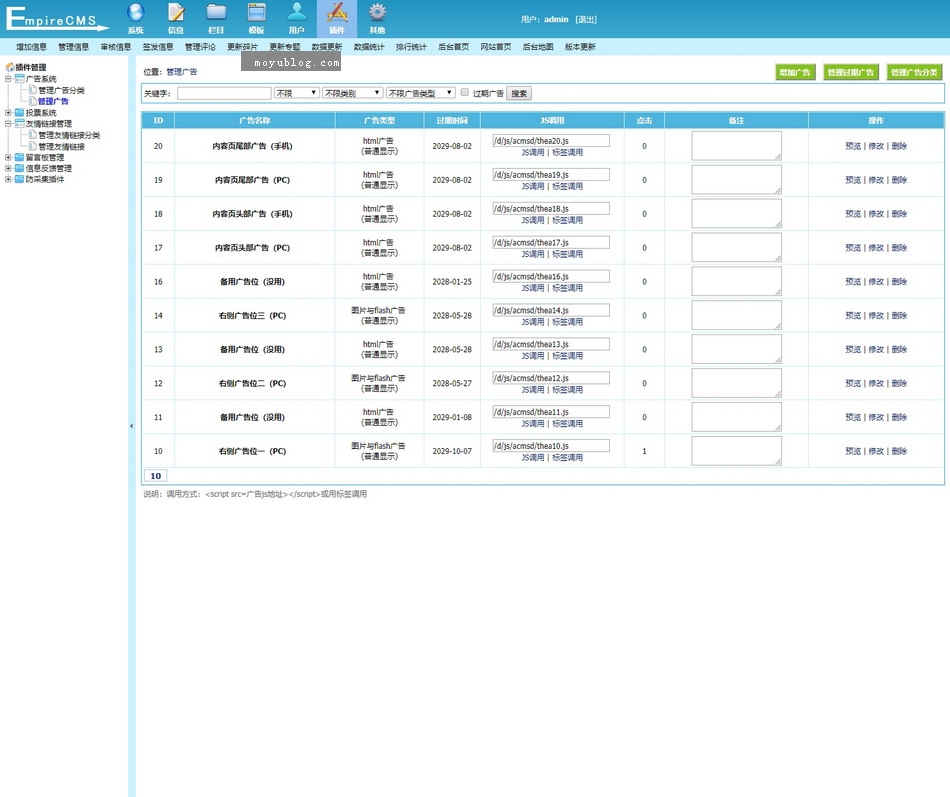The height and width of the screenshot is (797, 950).
Task: Open the 管理评论 menu item
Action: tap(201, 47)
